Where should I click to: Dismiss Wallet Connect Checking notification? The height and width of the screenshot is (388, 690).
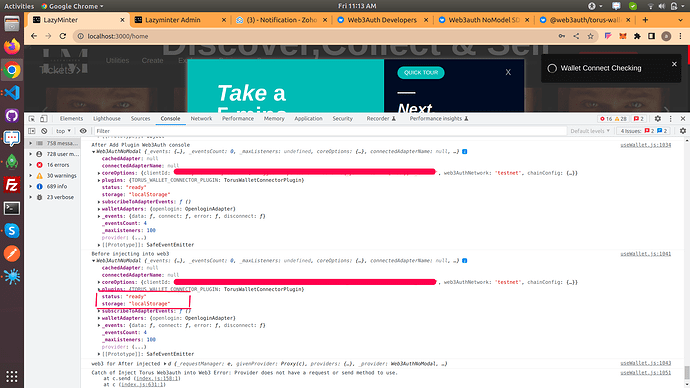pos(674,64)
